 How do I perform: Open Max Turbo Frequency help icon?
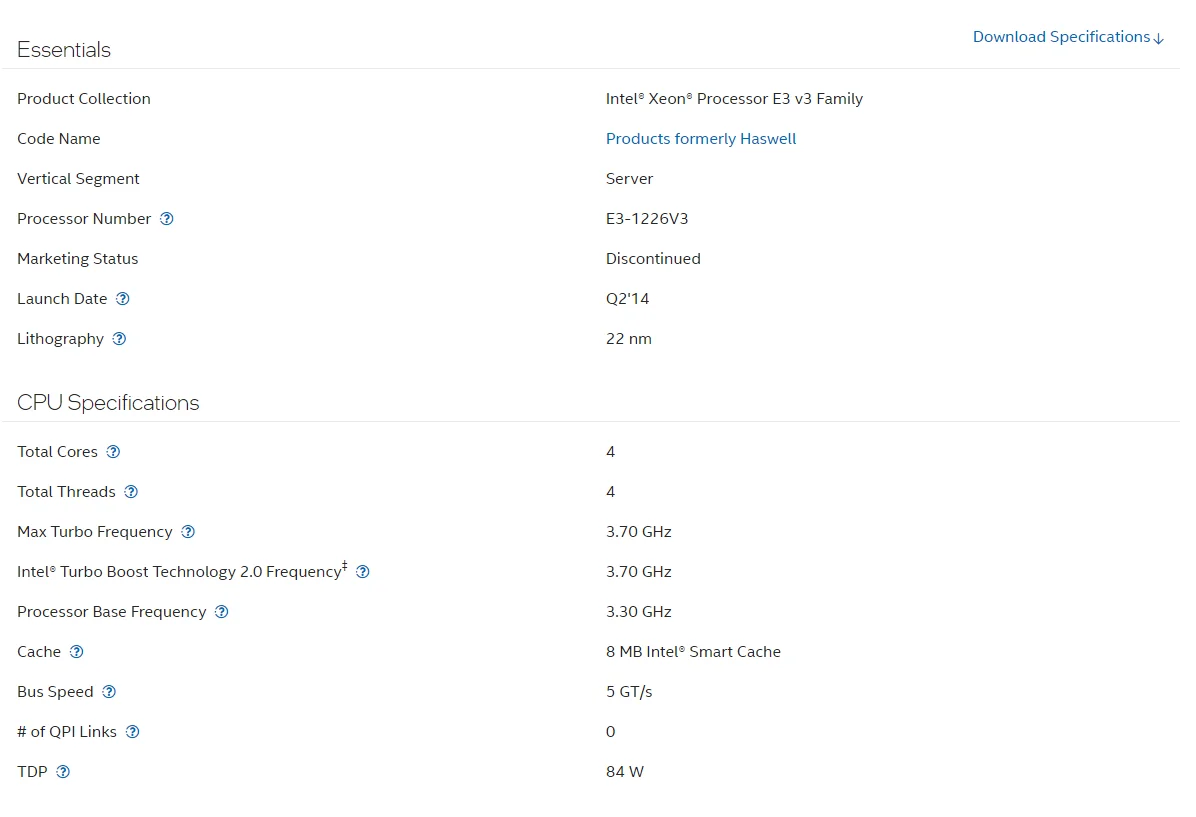188,532
